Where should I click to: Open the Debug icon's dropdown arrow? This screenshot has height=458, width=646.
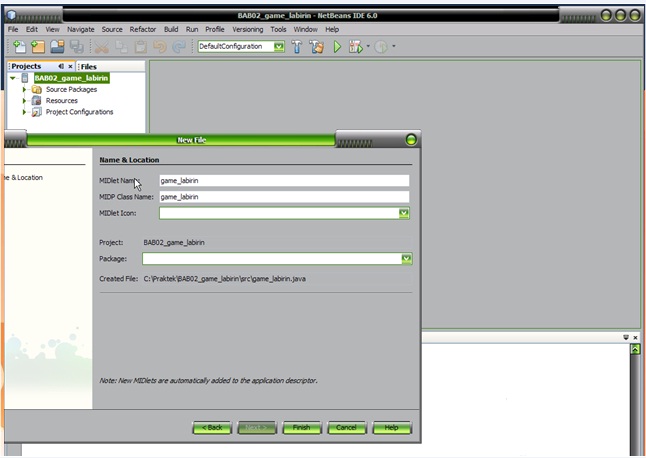click(368, 46)
